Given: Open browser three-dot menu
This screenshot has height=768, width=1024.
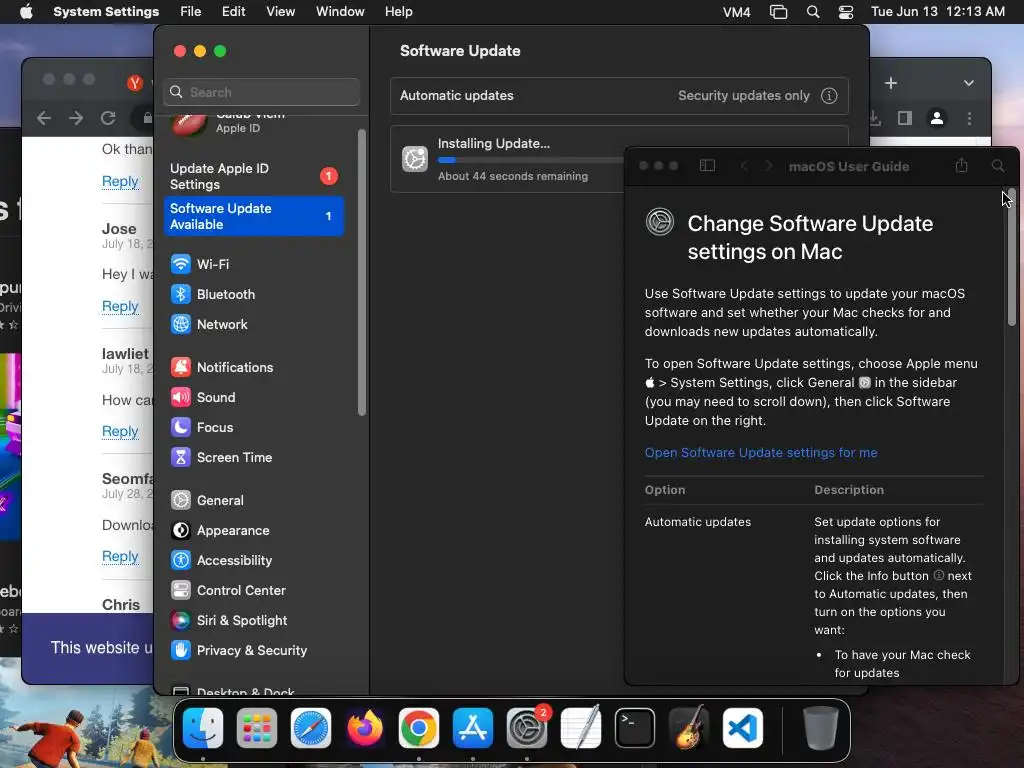Looking at the screenshot, I should [x=969, y=118].
